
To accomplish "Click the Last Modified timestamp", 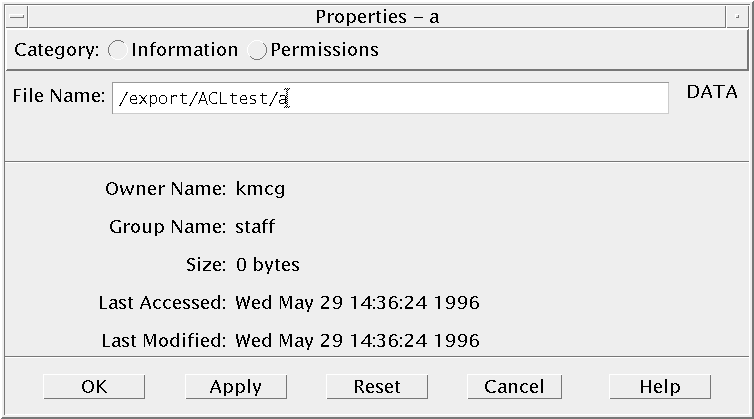I will point(357,340).
